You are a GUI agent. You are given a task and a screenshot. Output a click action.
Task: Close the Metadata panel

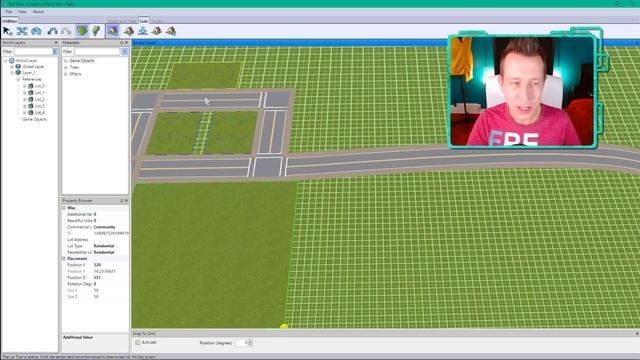pyautogui.click(x=127, y=42)
